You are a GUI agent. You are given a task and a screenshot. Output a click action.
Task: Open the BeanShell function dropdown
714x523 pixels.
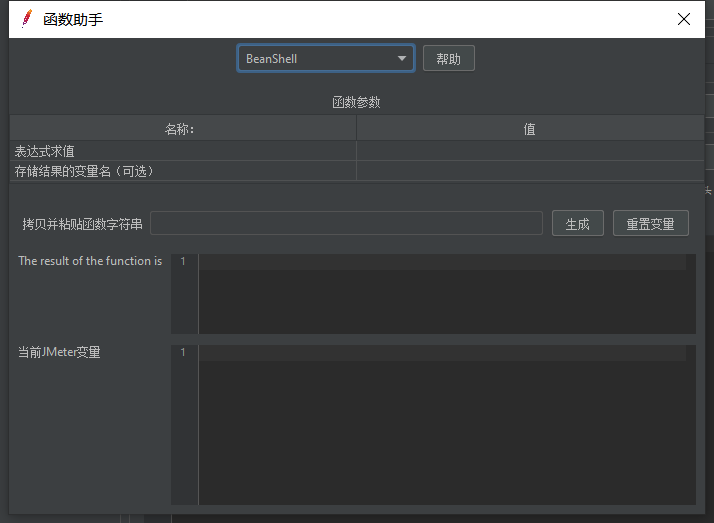coord(326,58)
